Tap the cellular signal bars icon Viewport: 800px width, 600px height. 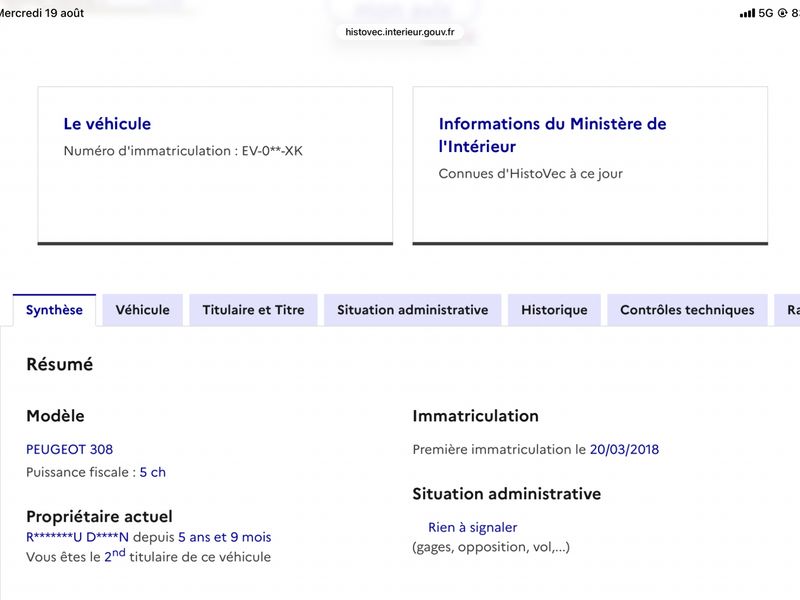point(747,13)
